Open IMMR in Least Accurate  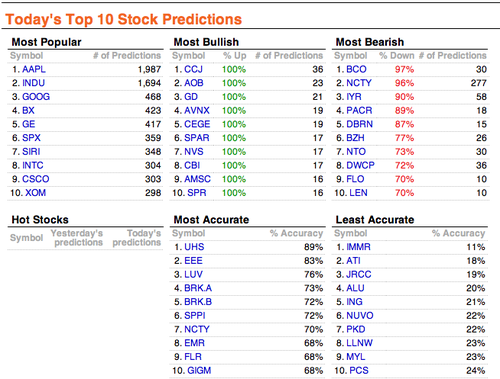pyautogui.click(x=358, y=247)
